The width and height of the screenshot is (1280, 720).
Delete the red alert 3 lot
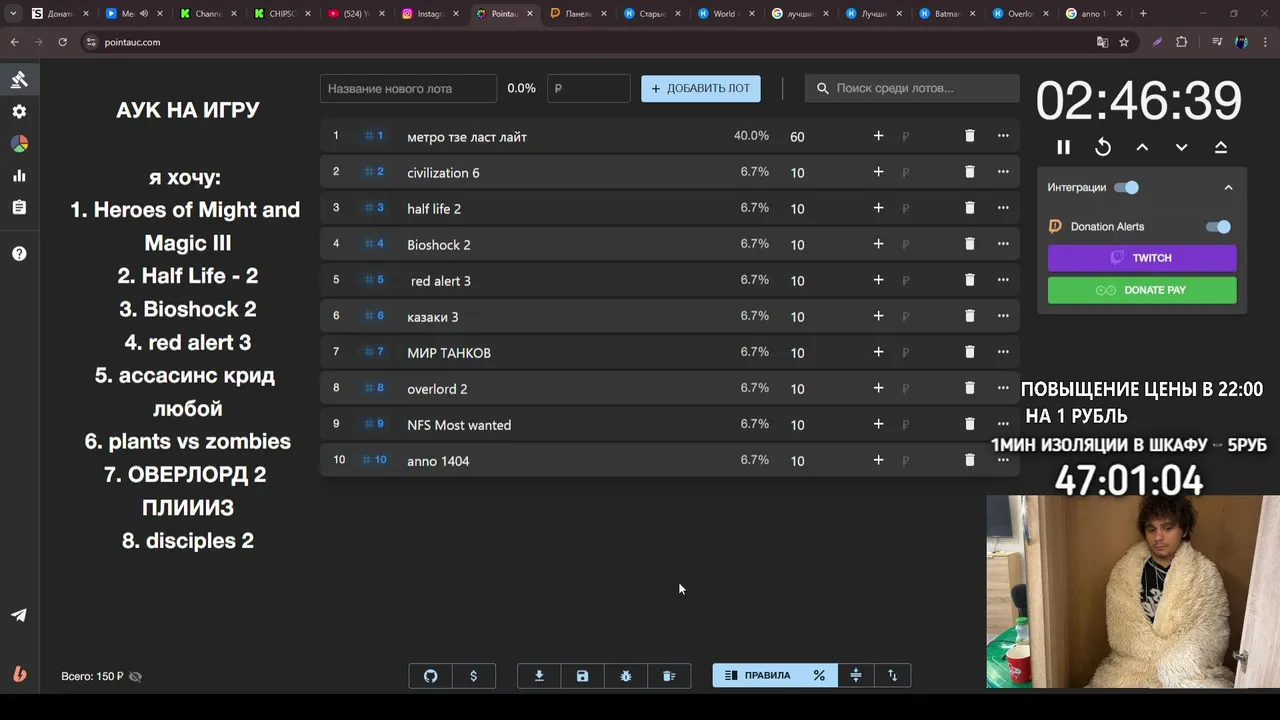(x=969, y=280)
